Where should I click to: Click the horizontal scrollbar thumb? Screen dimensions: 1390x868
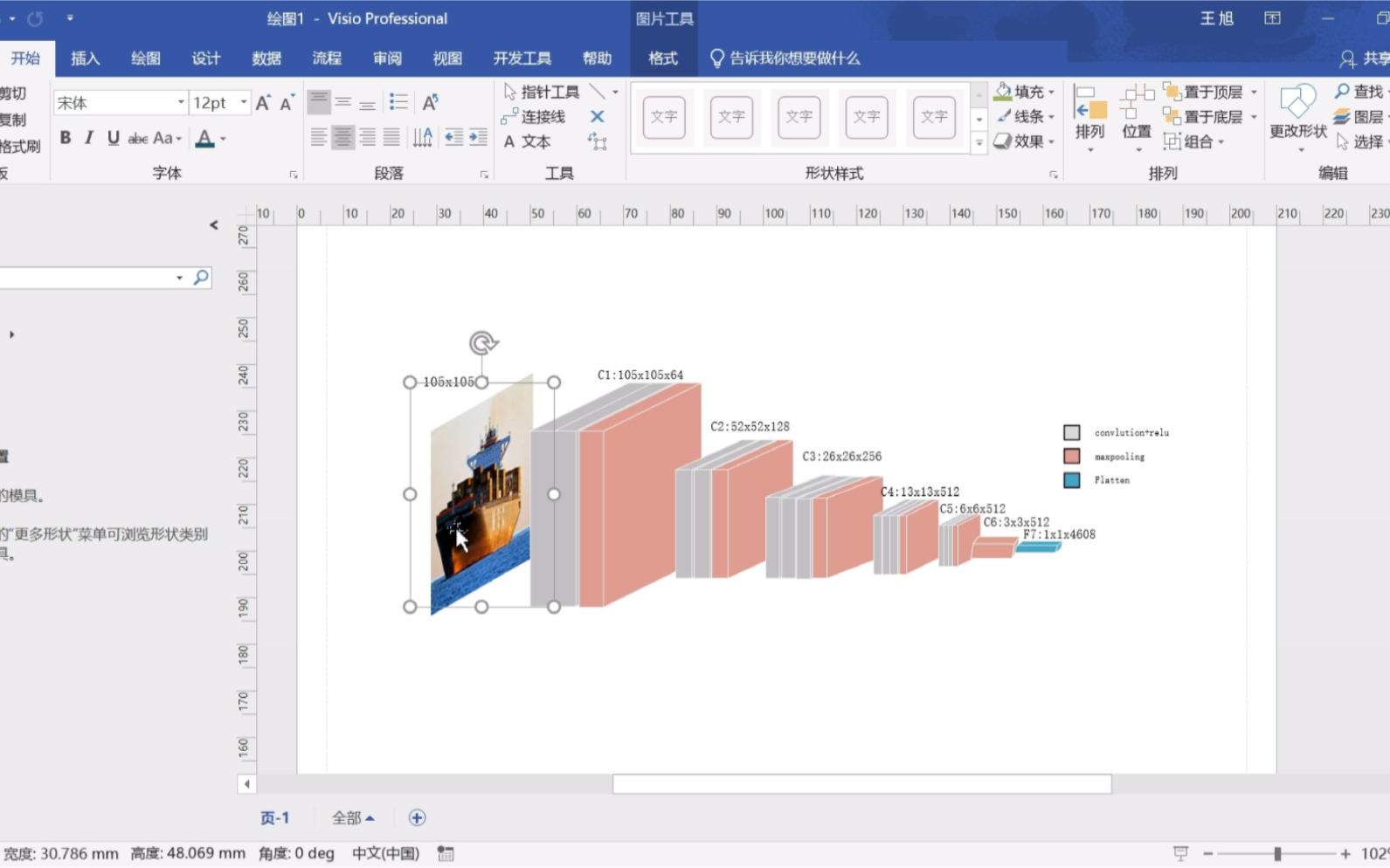862,784
